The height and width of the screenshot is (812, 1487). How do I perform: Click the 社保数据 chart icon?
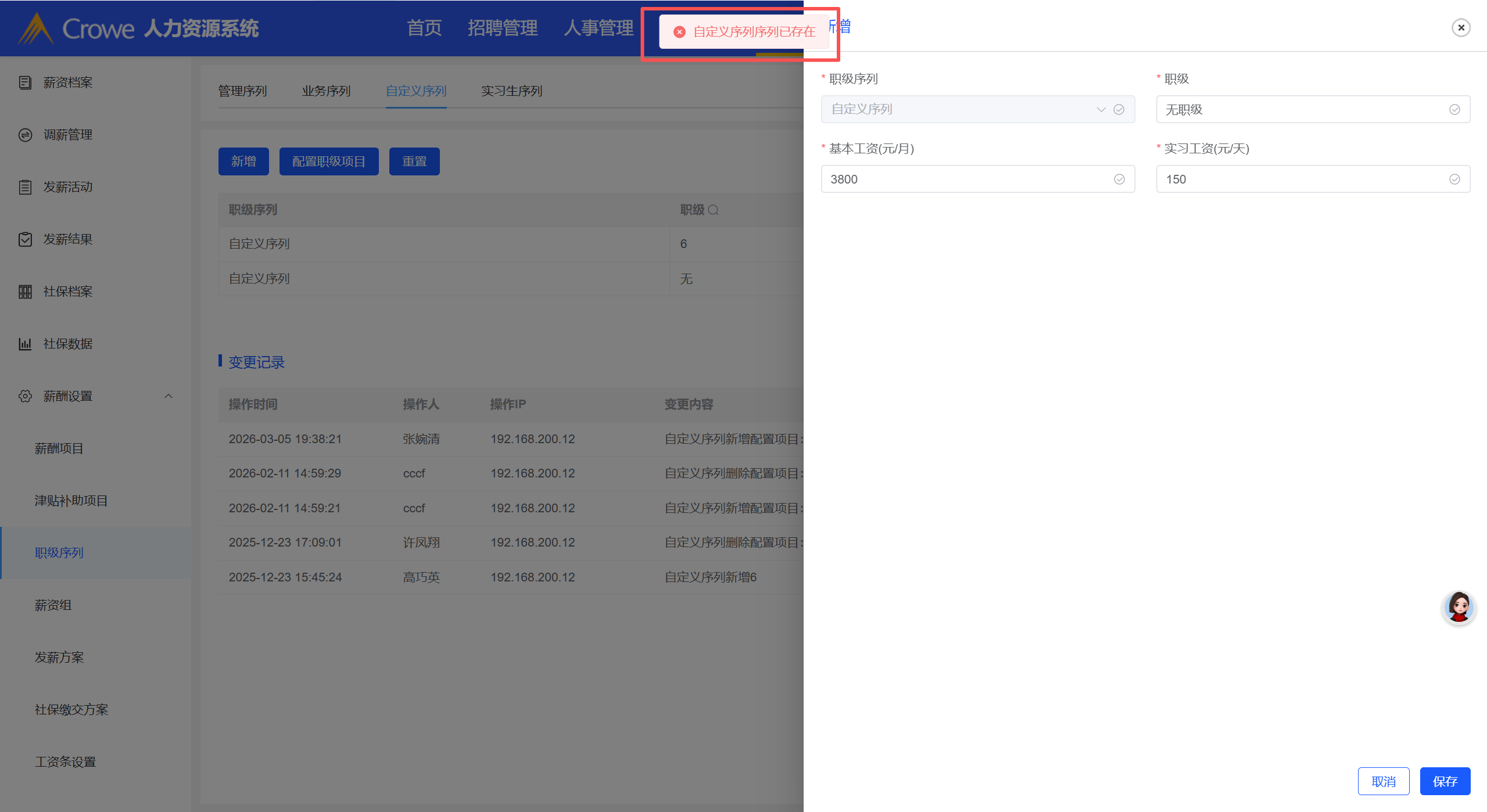point(25,344)
